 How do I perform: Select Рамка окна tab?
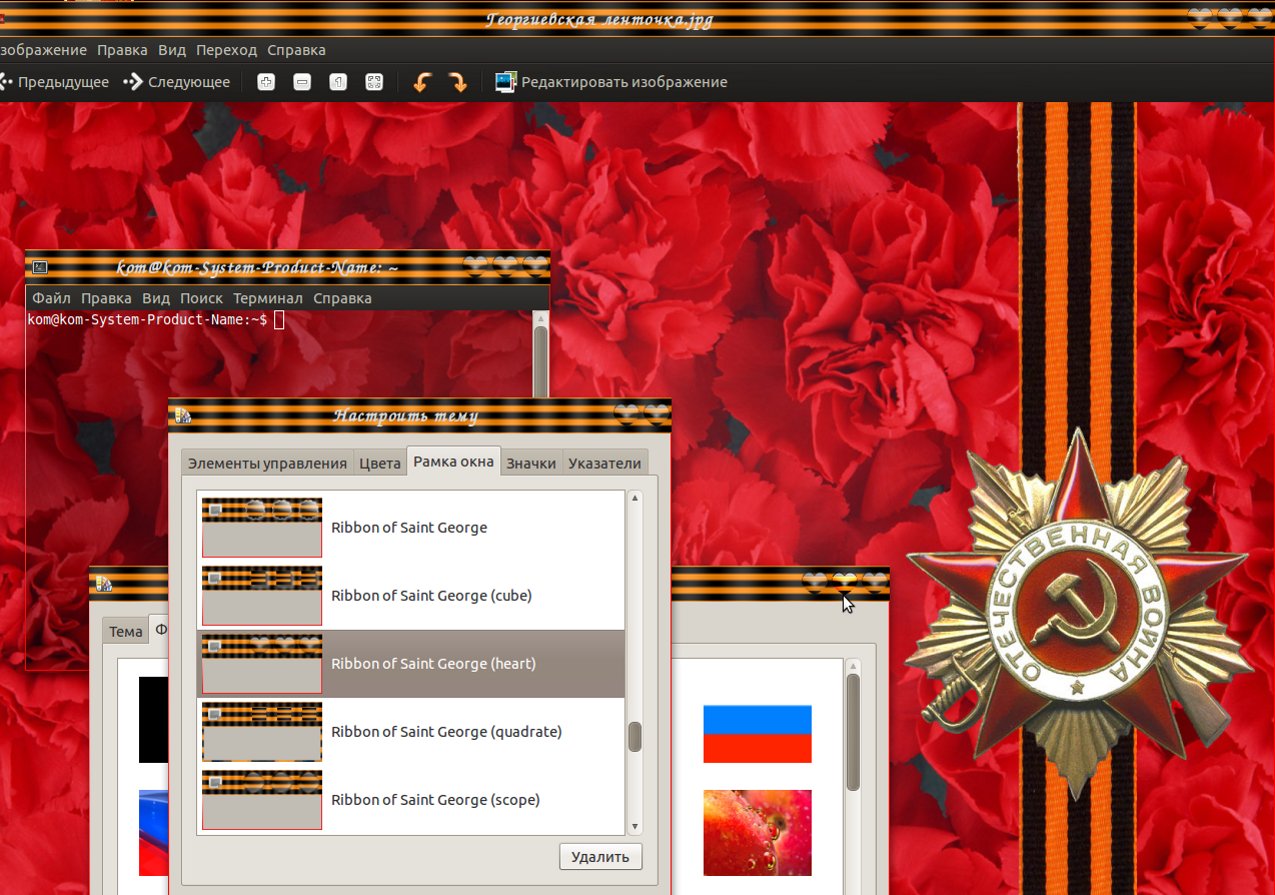click(454, 461)
